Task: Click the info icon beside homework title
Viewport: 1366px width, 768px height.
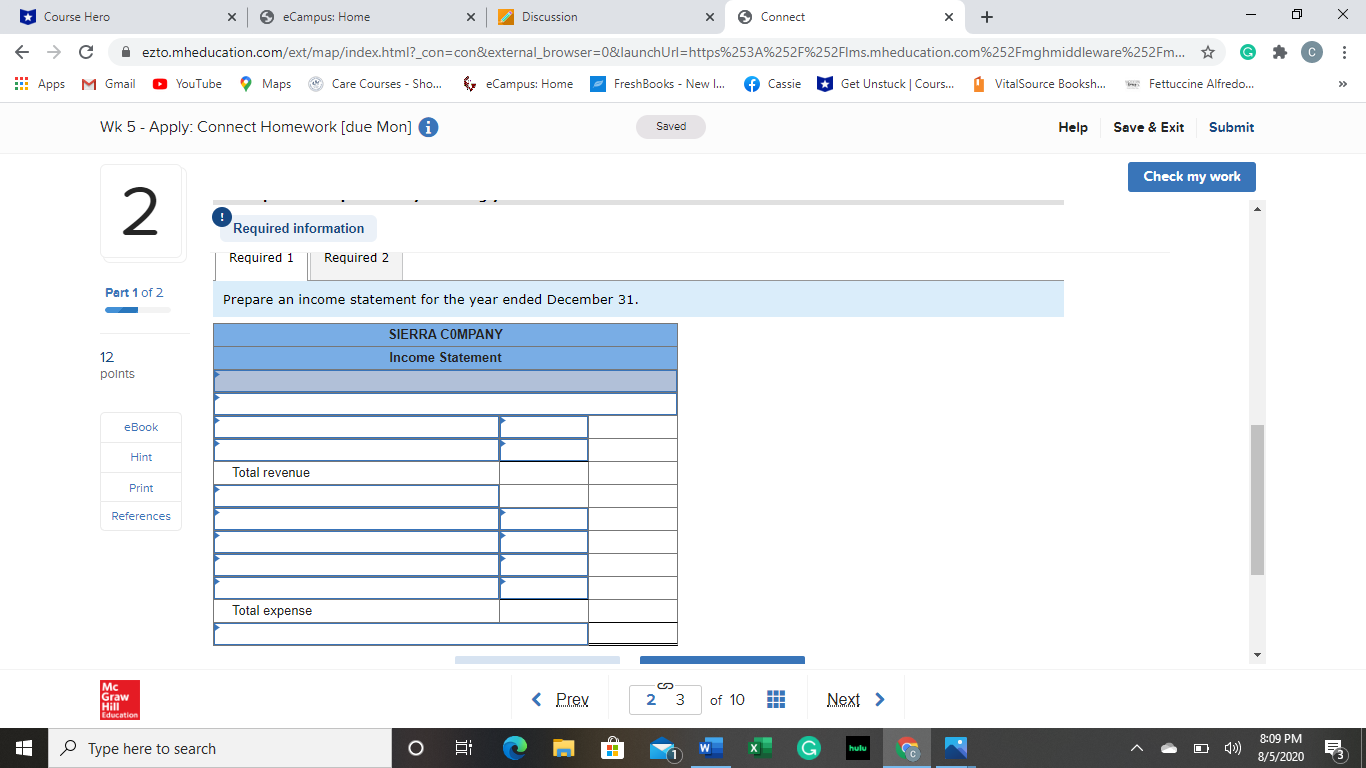Action: point(428,128)
